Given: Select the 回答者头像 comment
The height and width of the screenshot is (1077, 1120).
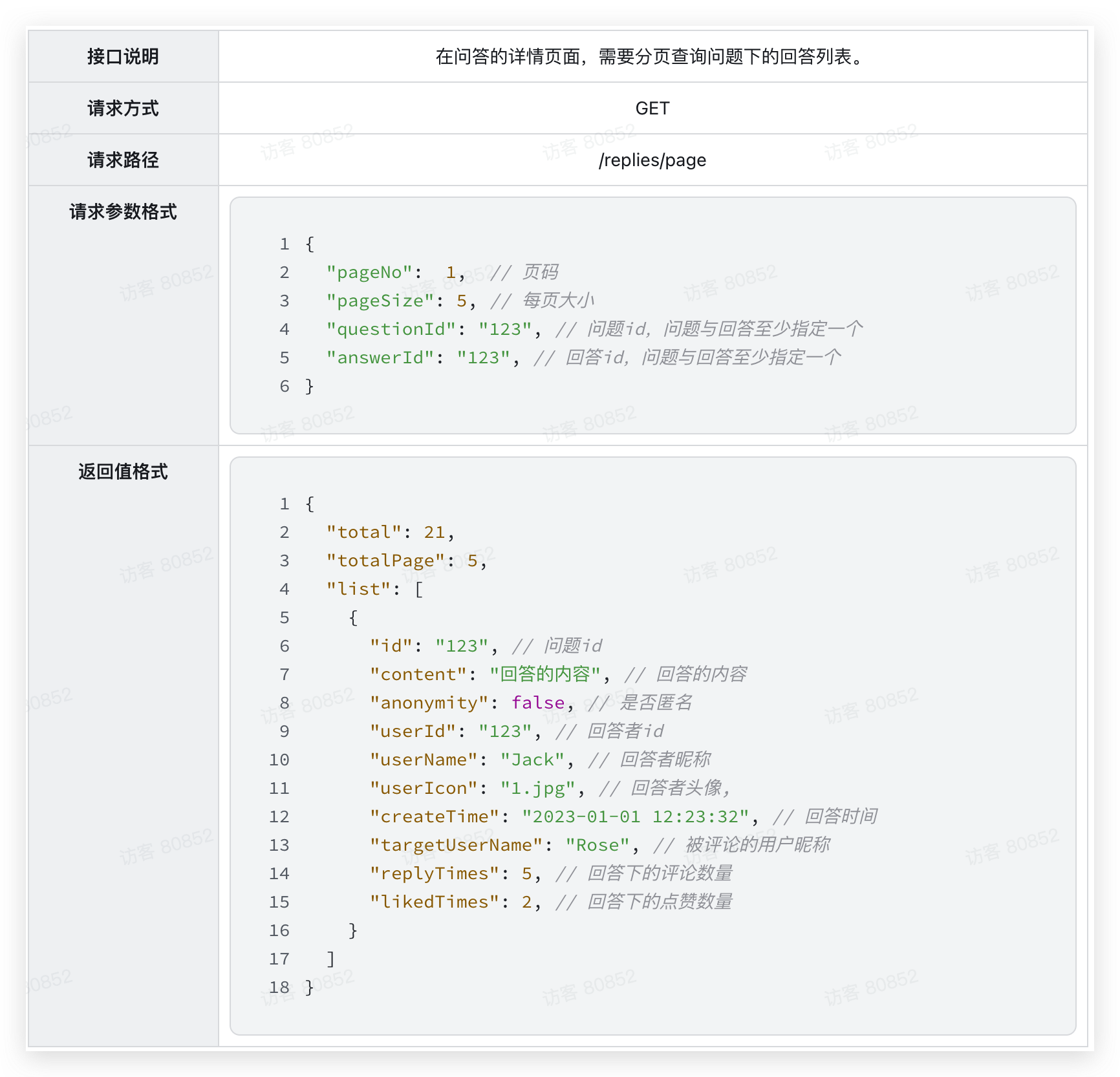Looking at the screenshot, I should [x=666, y=788].
